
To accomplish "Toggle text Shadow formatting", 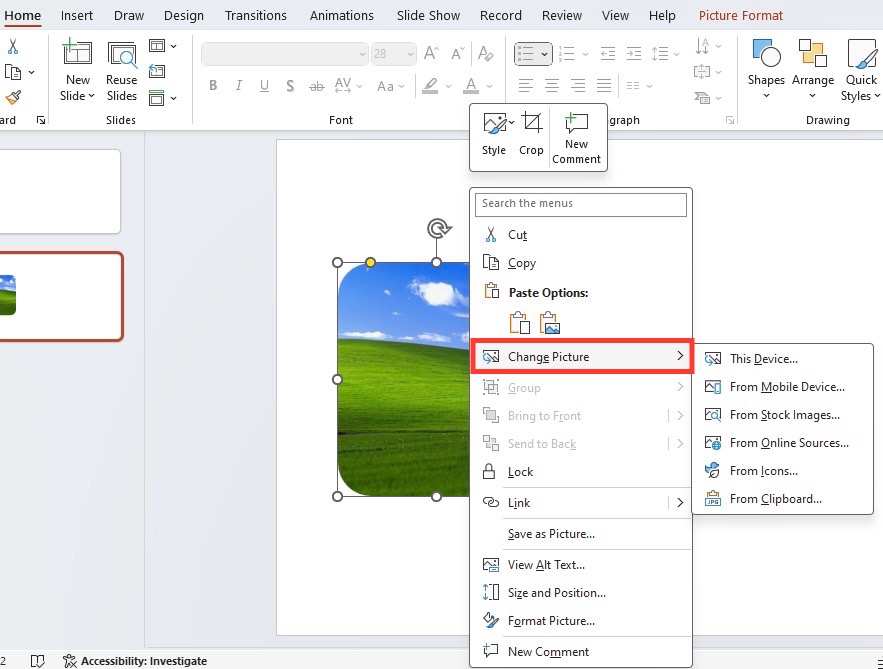I will [290, 86].
